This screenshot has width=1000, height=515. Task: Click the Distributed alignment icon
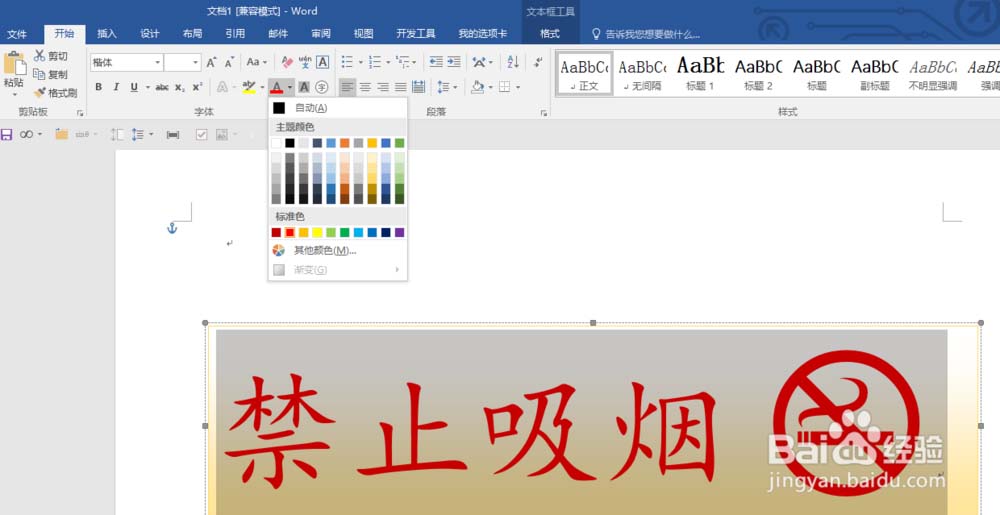pos(418,87)
